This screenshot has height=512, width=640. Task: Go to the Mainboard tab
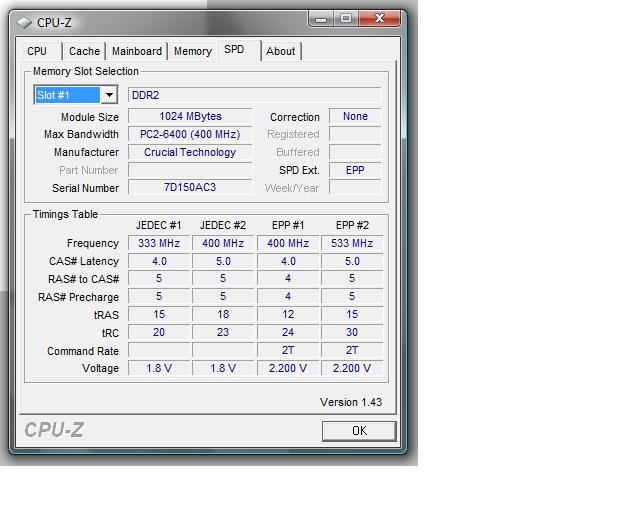click(137, 51)
